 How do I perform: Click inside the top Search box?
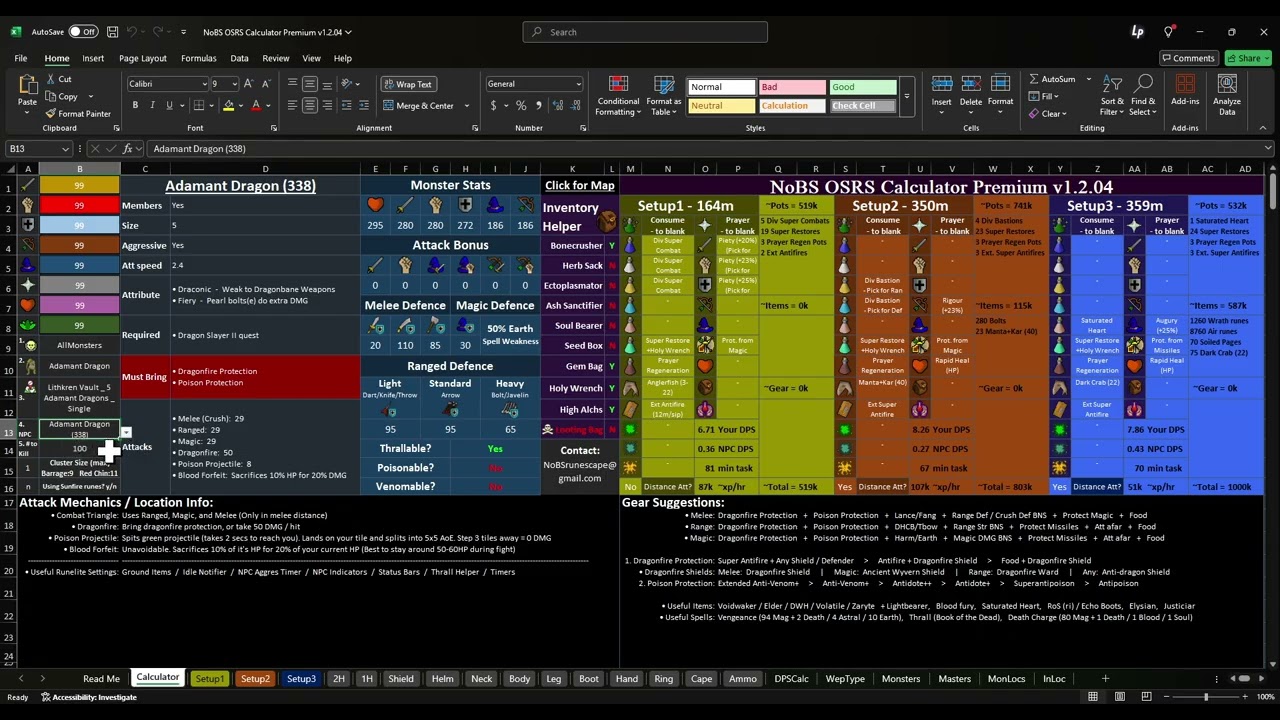coord(645,32)
